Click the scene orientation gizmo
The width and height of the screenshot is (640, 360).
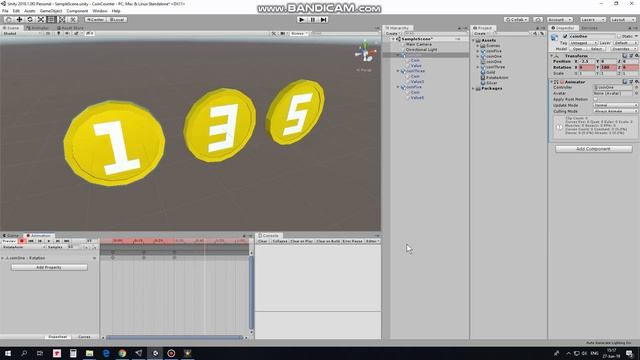364,52
